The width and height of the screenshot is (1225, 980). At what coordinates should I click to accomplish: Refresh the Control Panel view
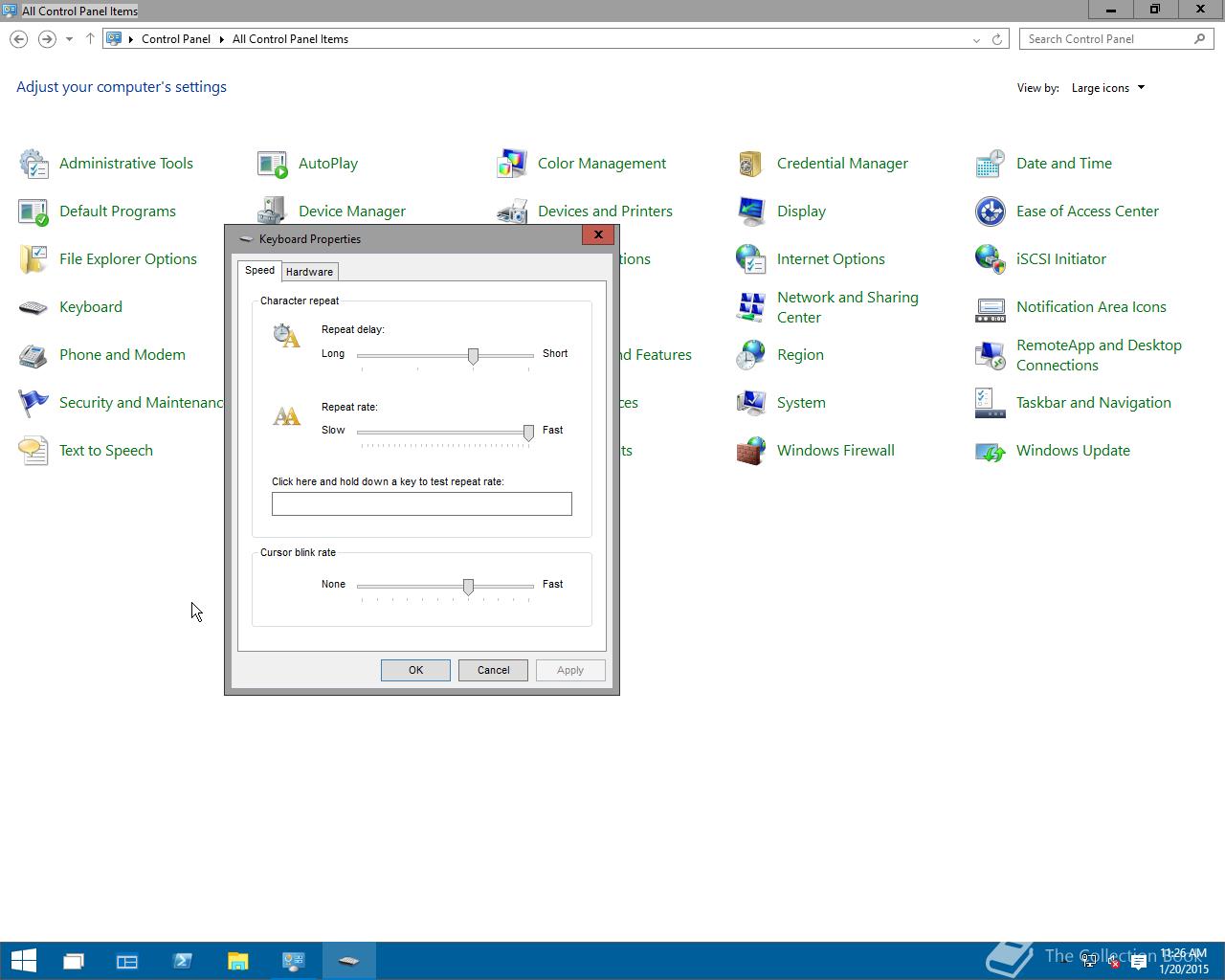997,39
